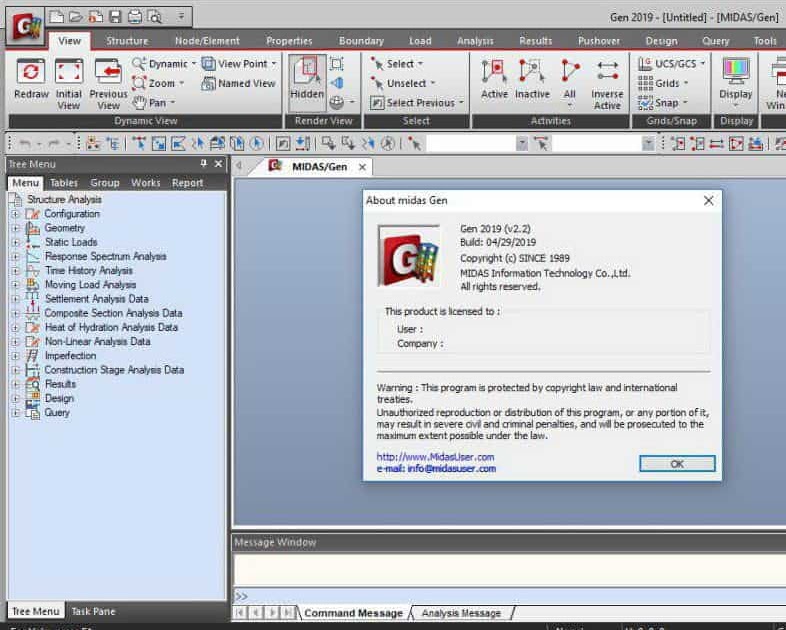Select Settlement Analysis Data tree item

coord(97,299)
